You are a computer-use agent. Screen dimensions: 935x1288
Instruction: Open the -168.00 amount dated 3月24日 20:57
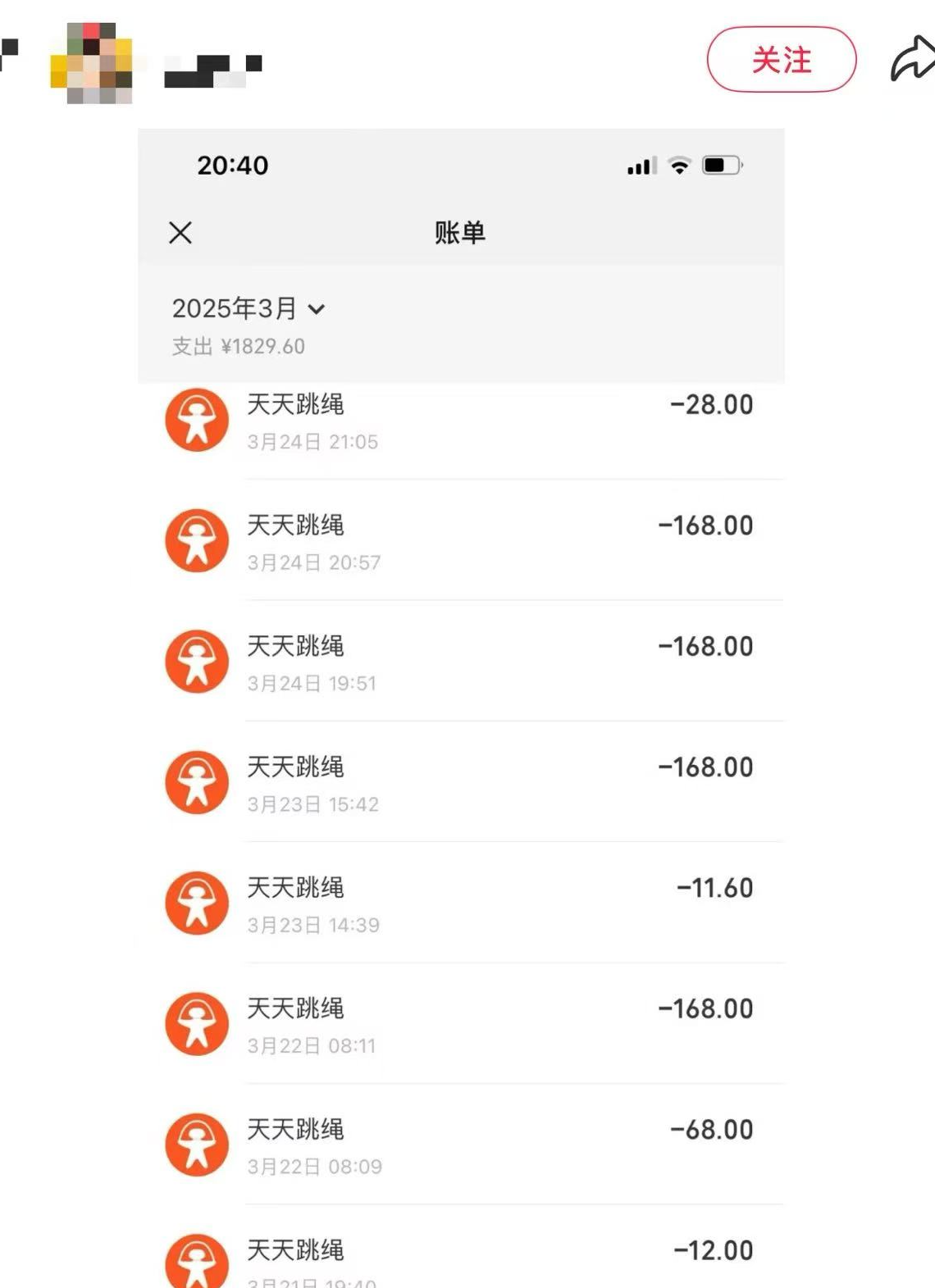[705, 526]
